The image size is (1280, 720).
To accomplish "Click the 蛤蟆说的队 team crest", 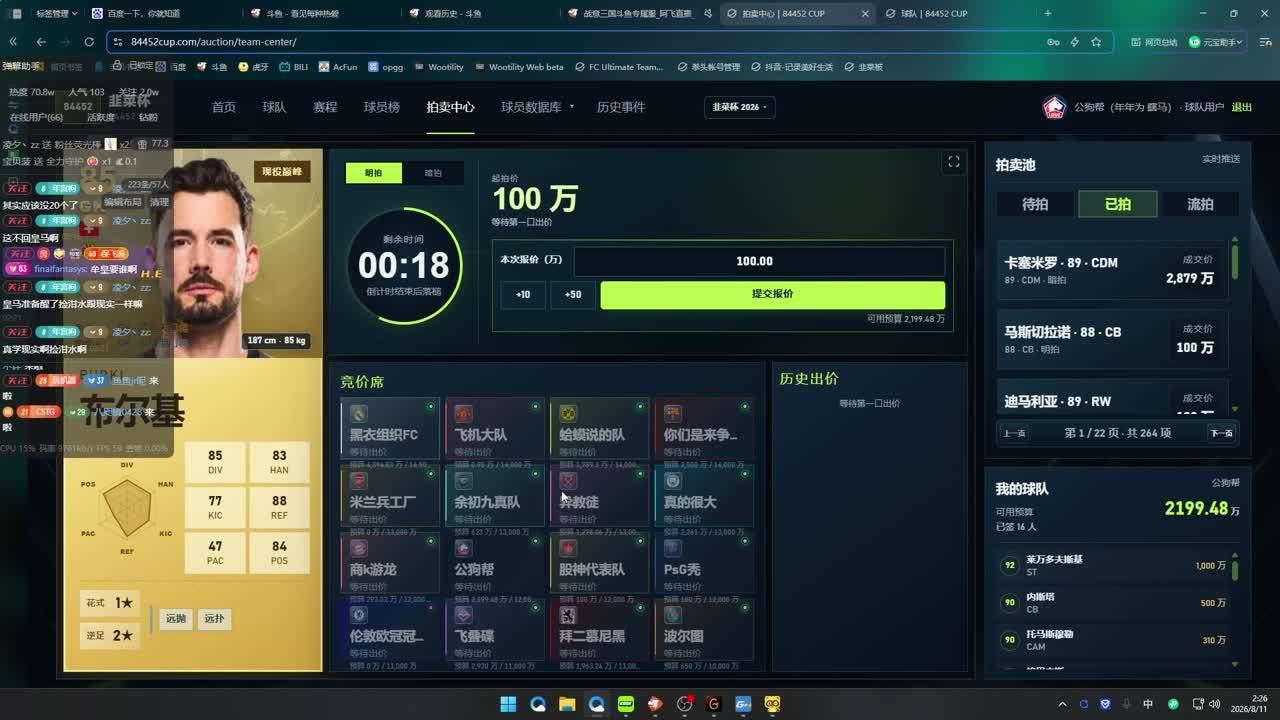I will (568, 414).
